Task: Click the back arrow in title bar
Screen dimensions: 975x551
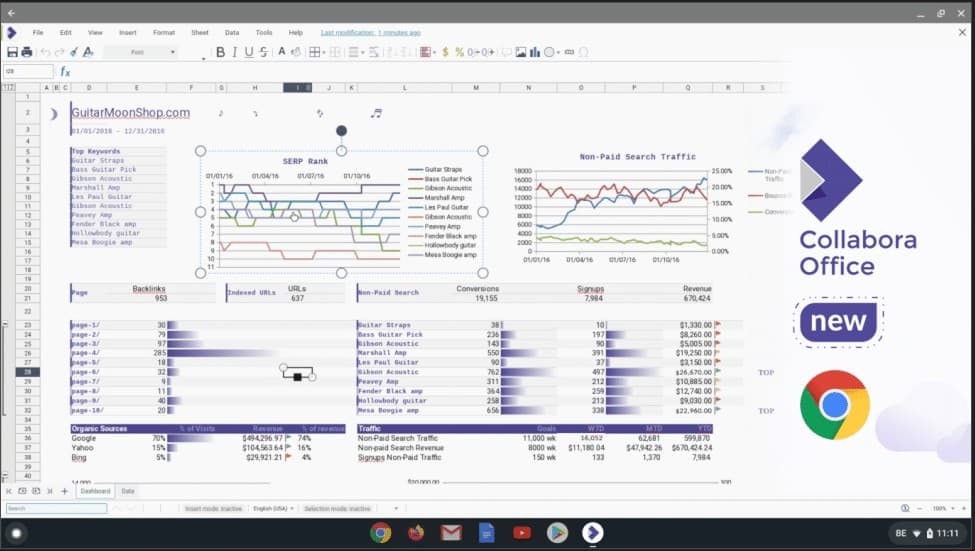Action: 11,12
